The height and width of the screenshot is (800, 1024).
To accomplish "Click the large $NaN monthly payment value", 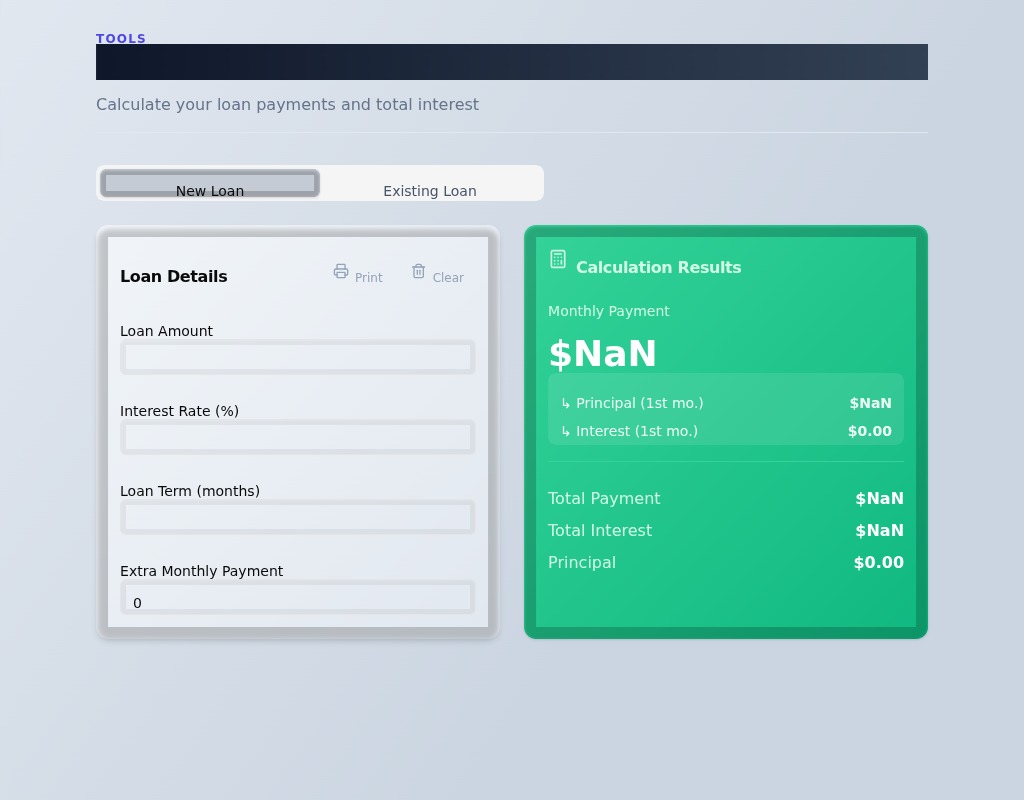I will point(602,353).
